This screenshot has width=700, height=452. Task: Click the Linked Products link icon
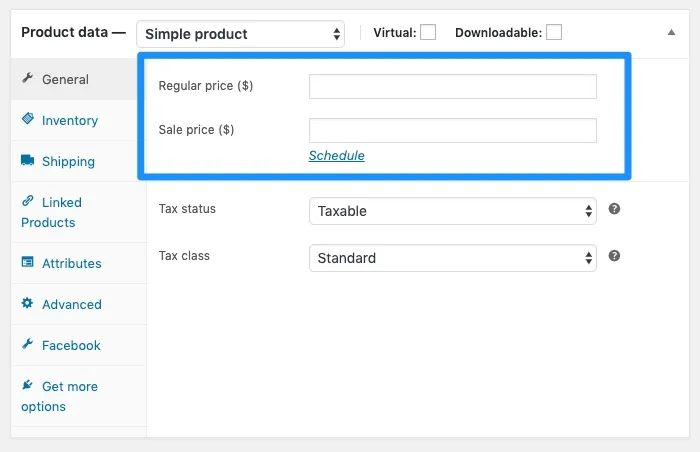tap(28, 202)
